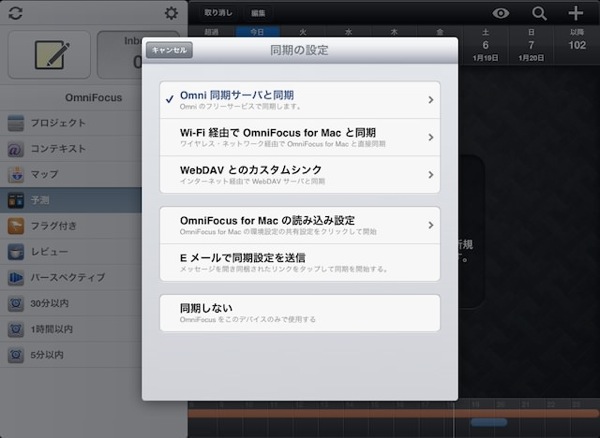Open the settings gear icon
This screenshot has height=438, width=600.
[171, 13]
